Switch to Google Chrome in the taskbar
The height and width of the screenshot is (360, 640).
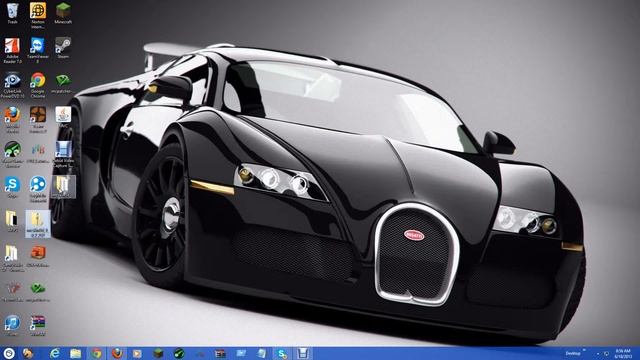[x=96, y=353]
